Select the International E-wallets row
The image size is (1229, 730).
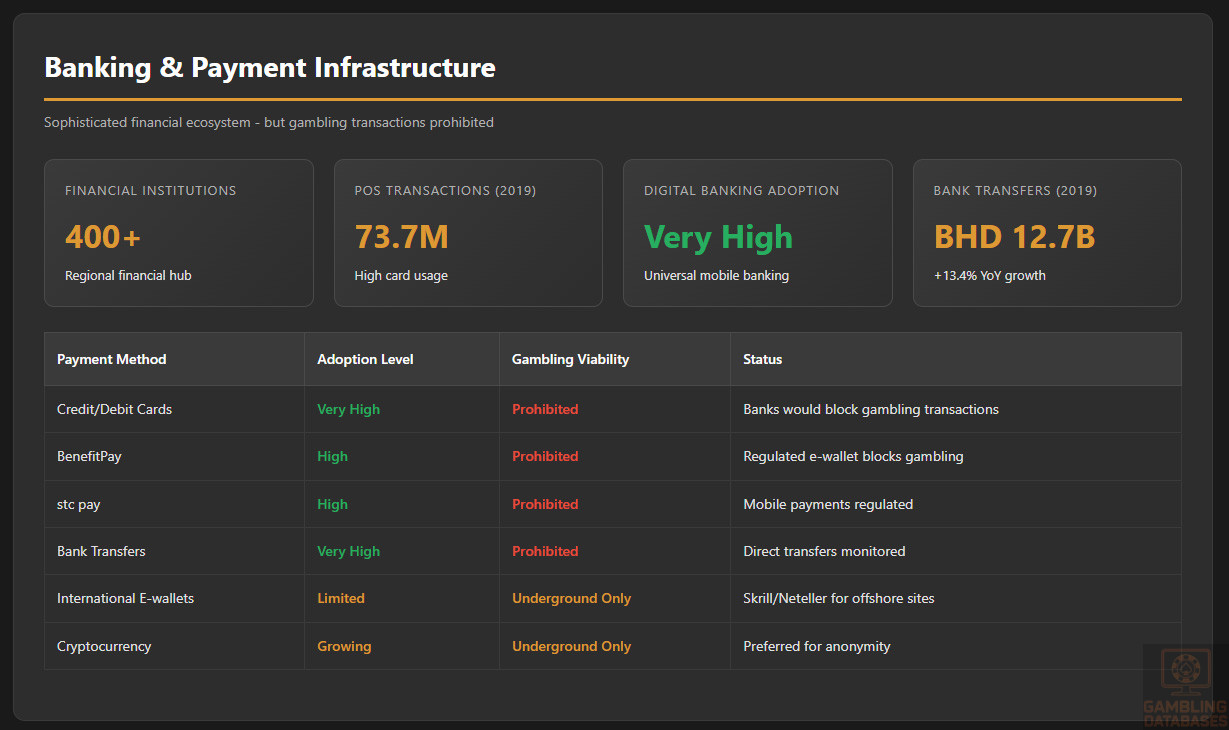click(125, 598)
